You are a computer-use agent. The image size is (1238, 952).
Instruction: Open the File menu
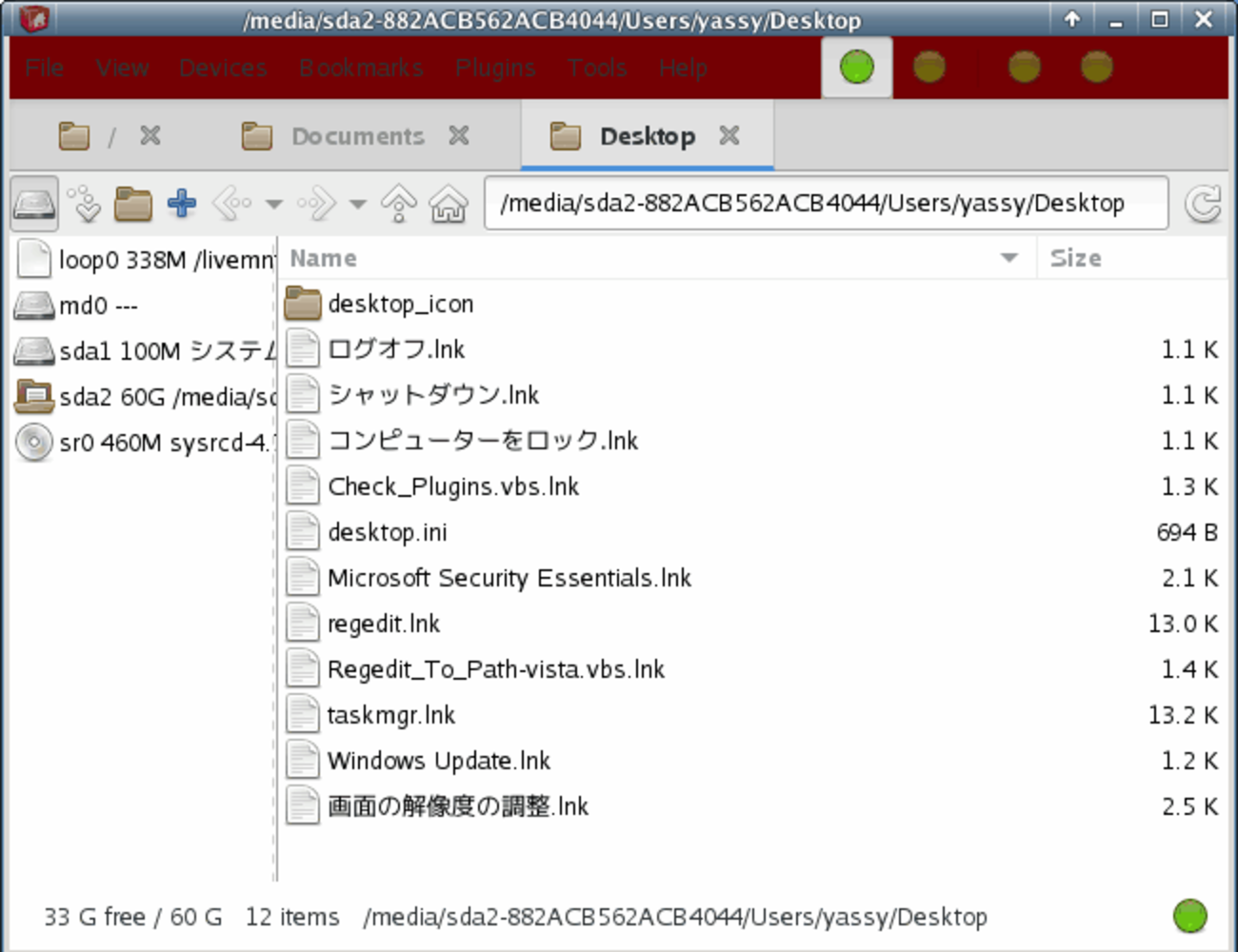pyautogui.click(x=45, y=68)
